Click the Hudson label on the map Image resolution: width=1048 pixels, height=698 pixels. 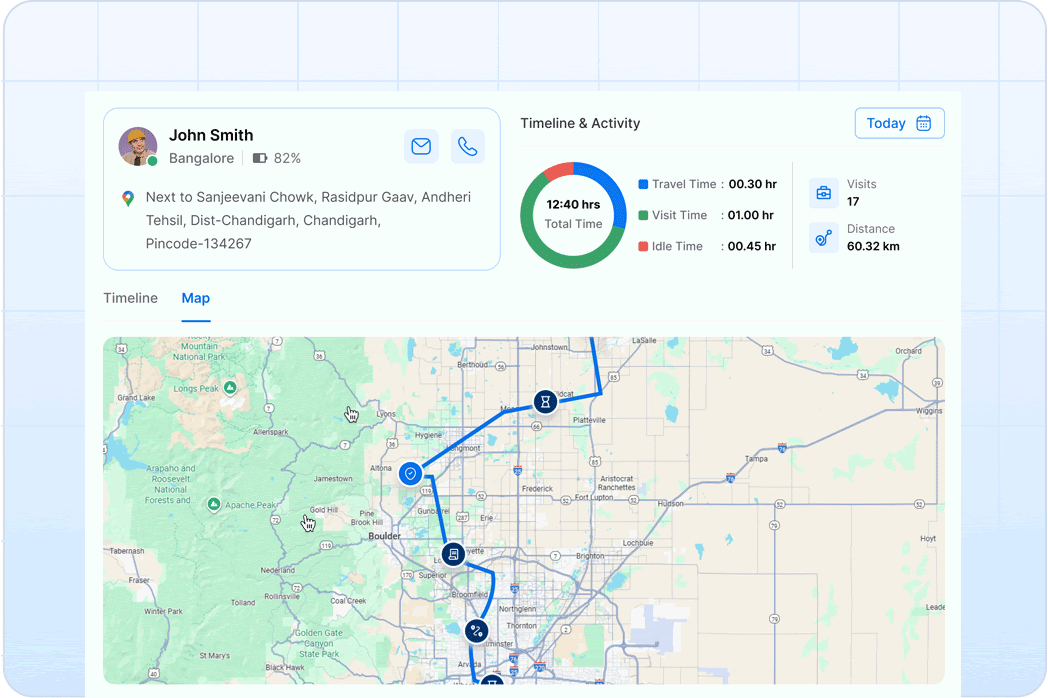coord(670,503)
